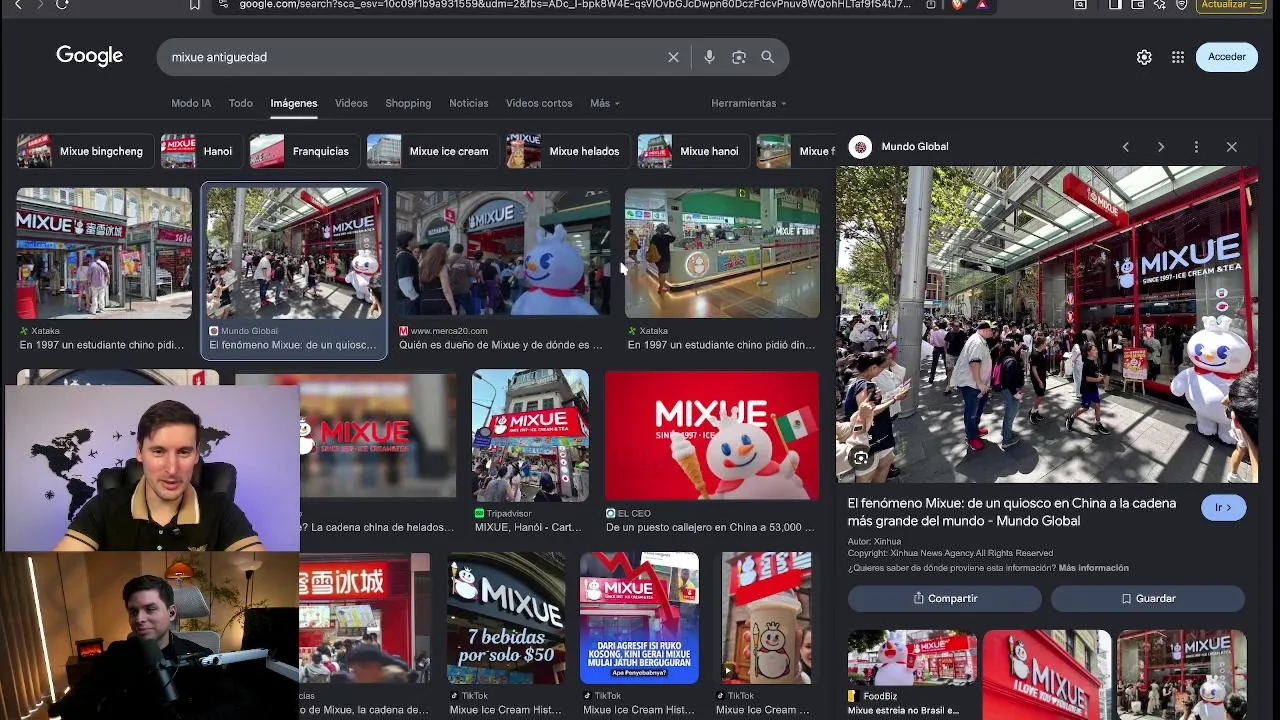Open the related storefront crowd thumbnail at right
The height and width of the screenshot is (720, 1280).
[x=1181, y=675]
